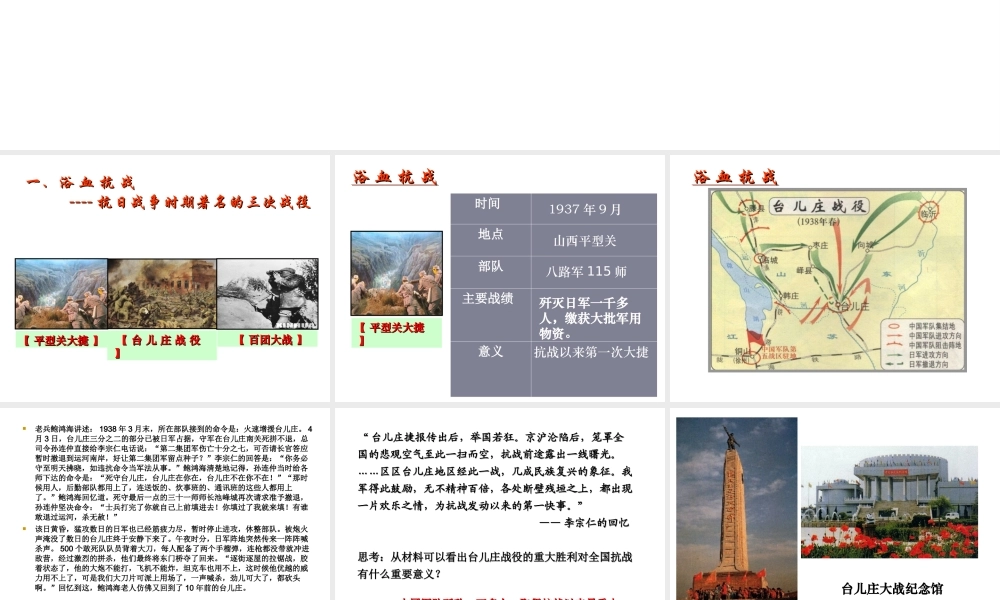This screenshot has width=1000, height=600.
Task: Click the 该日黄昏 second bullet paragraph
Action: [172, 559]
